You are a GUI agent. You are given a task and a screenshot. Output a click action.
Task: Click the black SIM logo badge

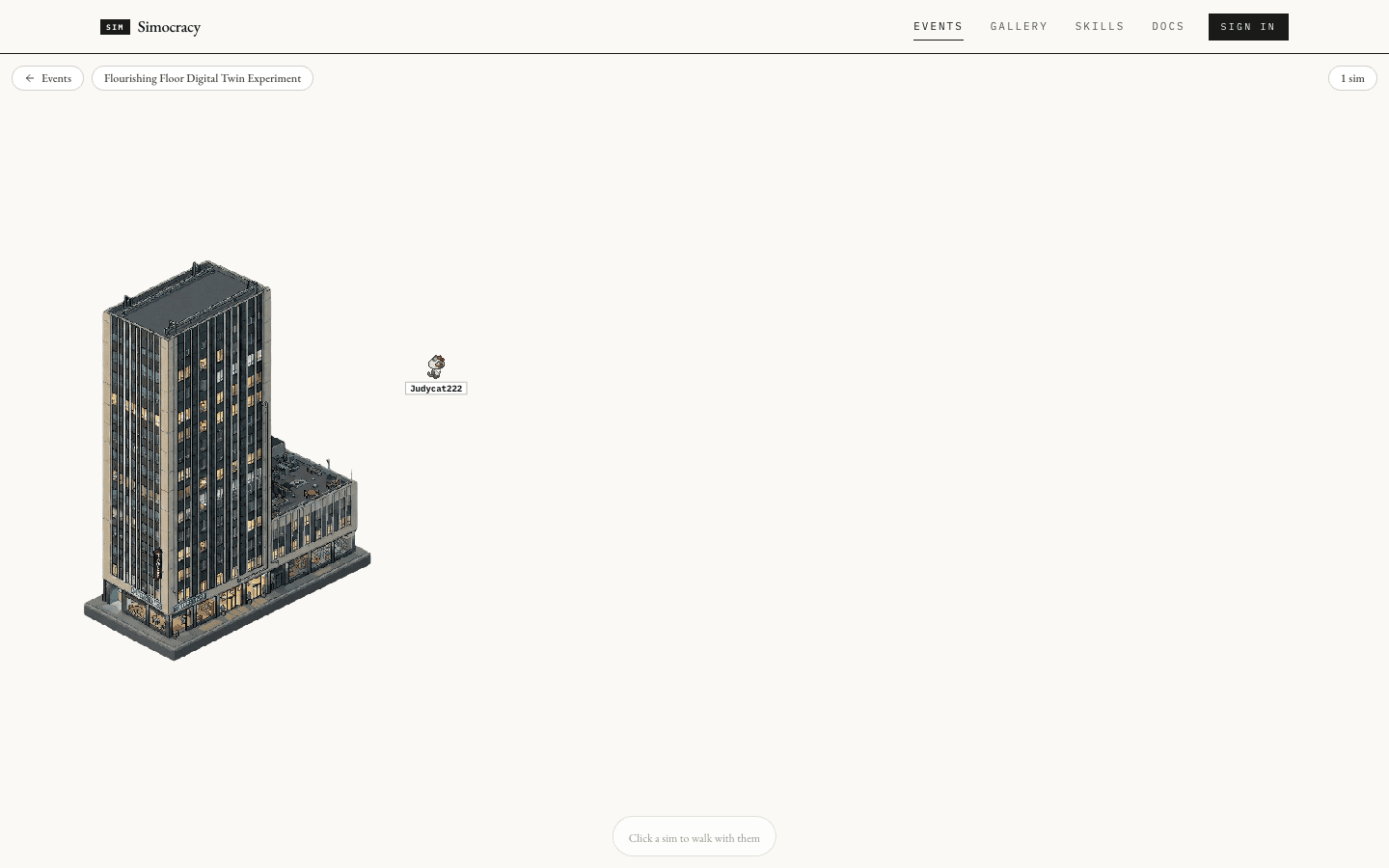pyautogui.click(x=115, y=27)
